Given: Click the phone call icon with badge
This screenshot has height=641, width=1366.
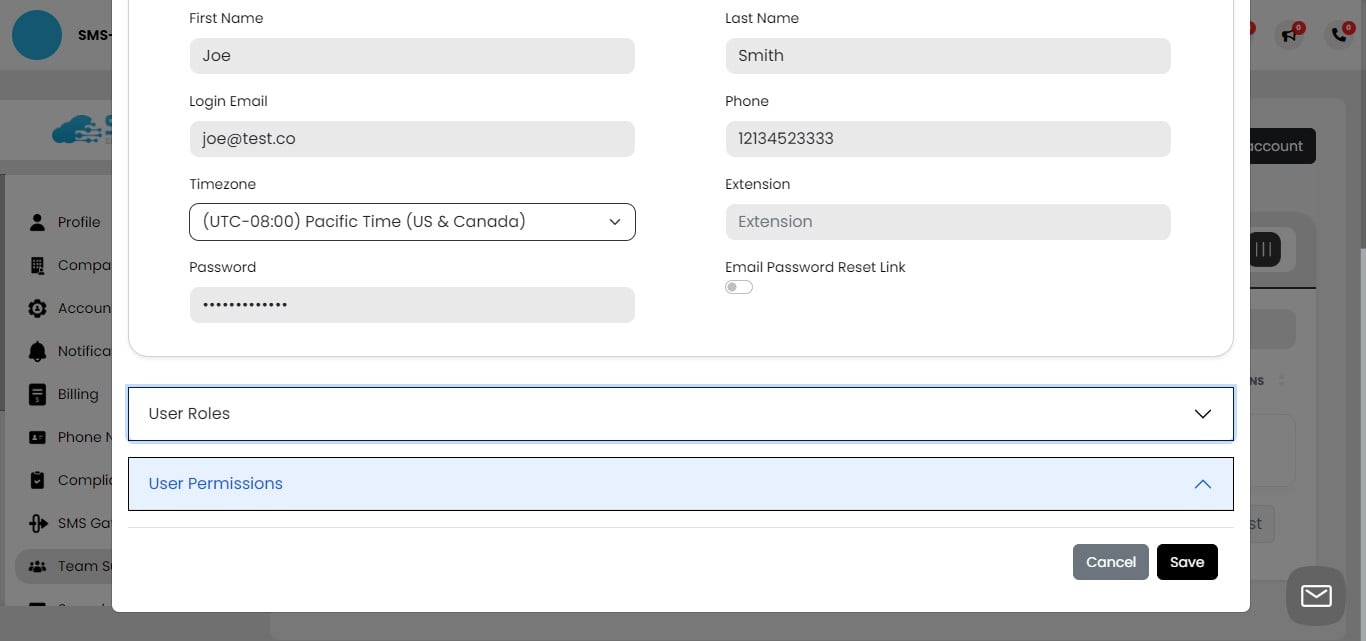Looking at the screenshot, I should click(1338, 35).
